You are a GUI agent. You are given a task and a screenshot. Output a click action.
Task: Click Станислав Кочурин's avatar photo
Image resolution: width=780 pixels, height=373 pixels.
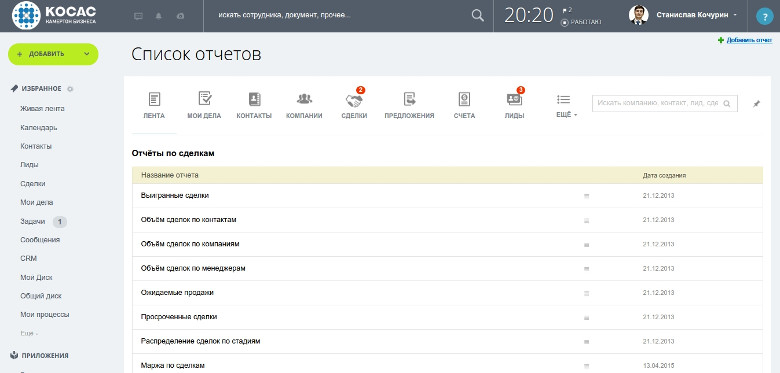[638, 15]
